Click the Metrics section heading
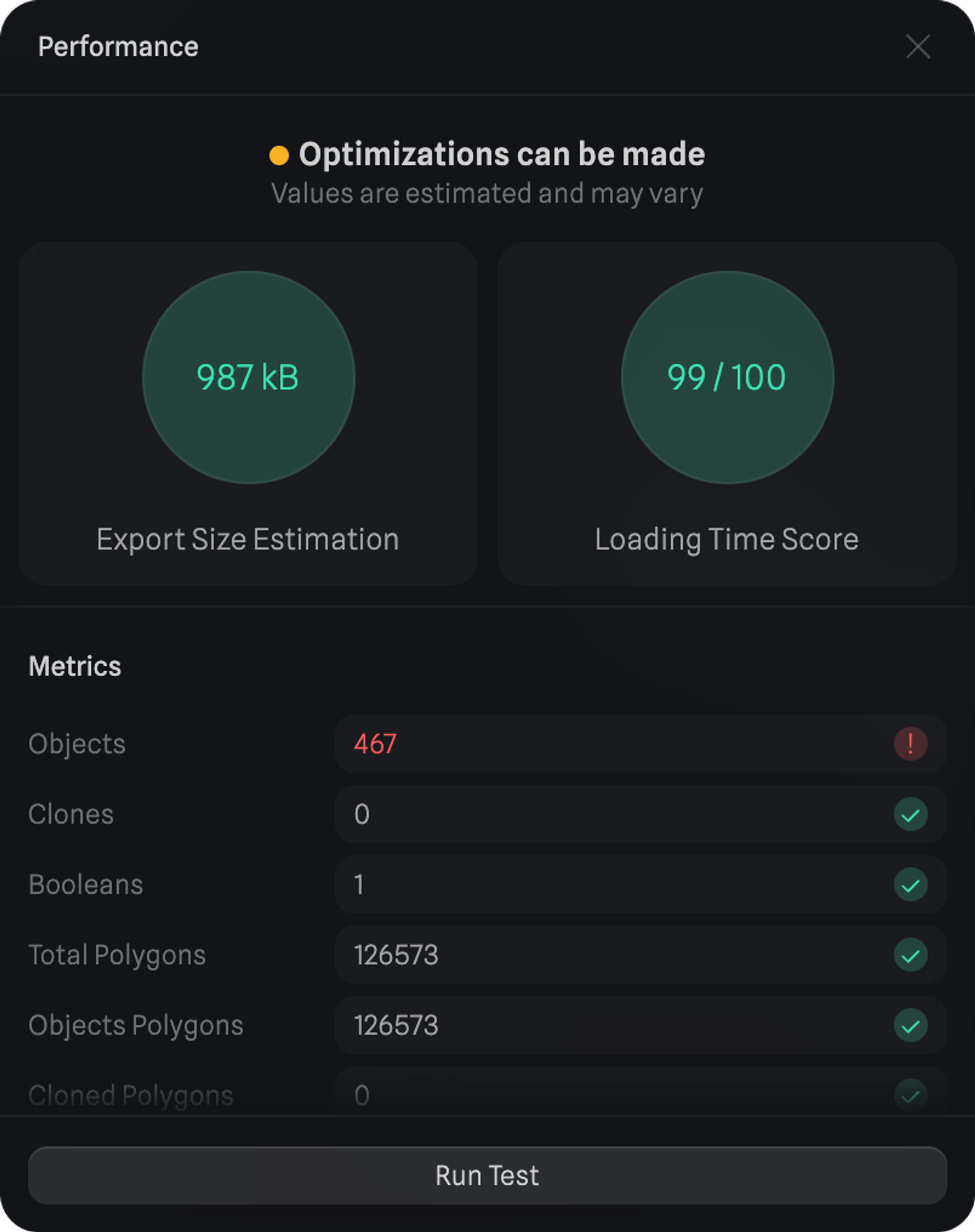Viewport: 975px width, 1232px height. click(75, 666)
